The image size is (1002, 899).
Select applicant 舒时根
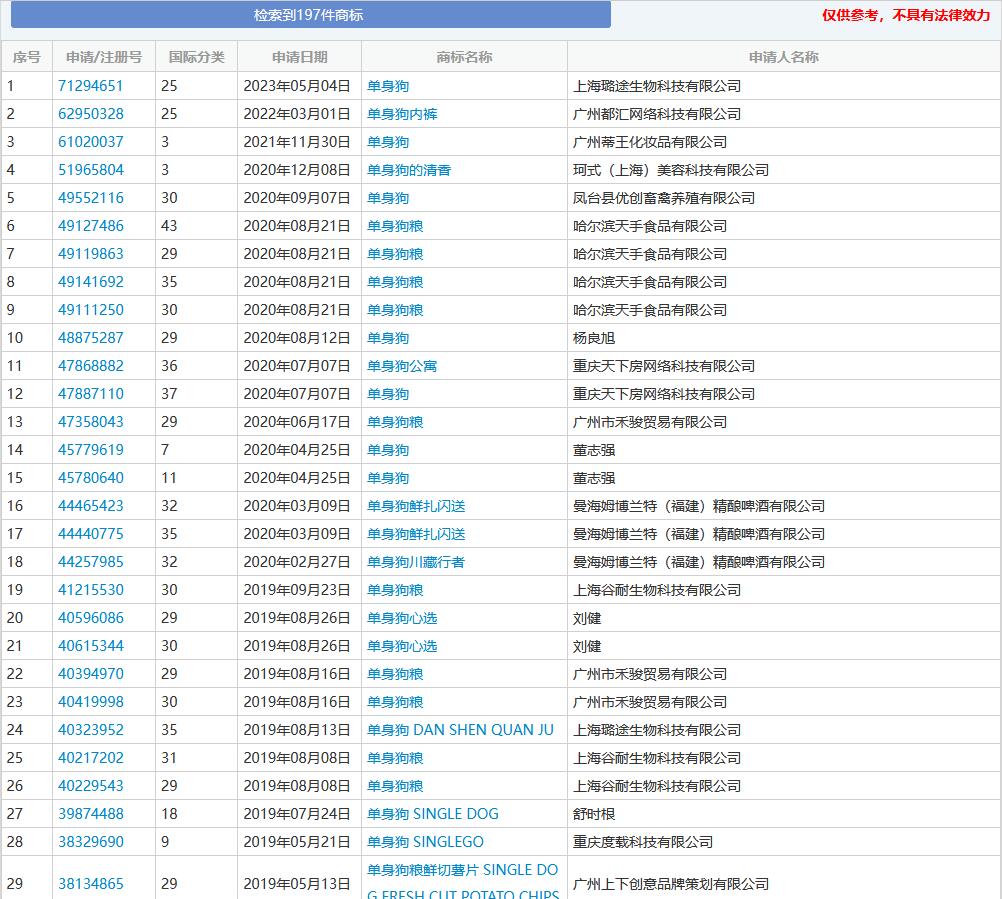click(594, 813)
